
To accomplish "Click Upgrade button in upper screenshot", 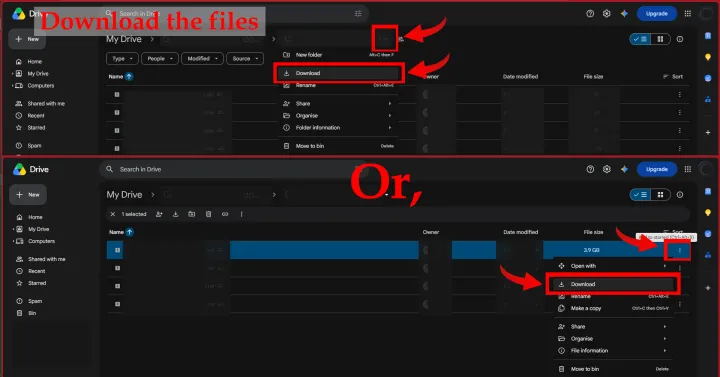I will pyautogui.click(x=657, y=14).
